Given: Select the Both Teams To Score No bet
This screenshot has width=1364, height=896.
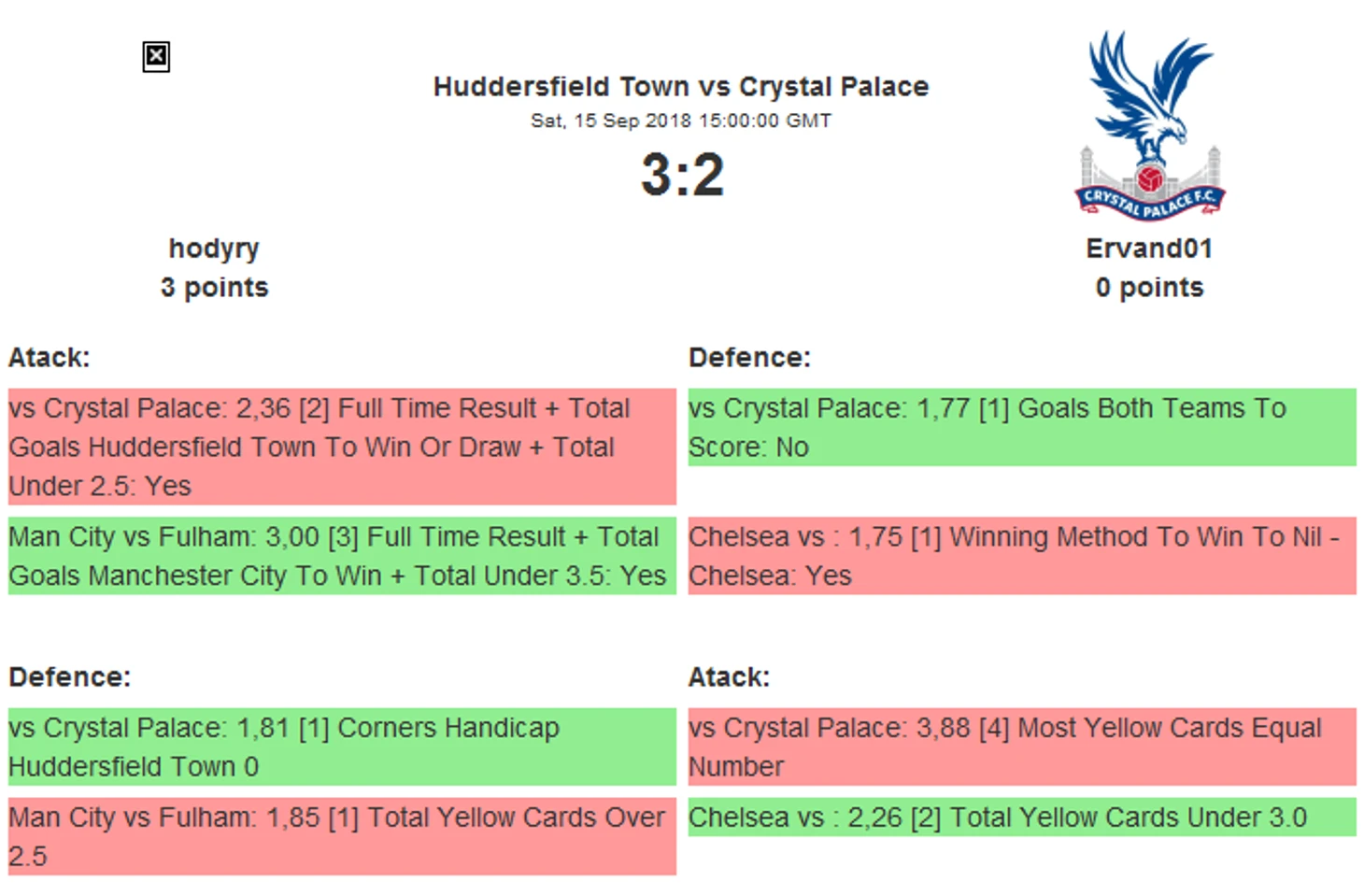Looking at the screenshot, I should (1022, 427).
